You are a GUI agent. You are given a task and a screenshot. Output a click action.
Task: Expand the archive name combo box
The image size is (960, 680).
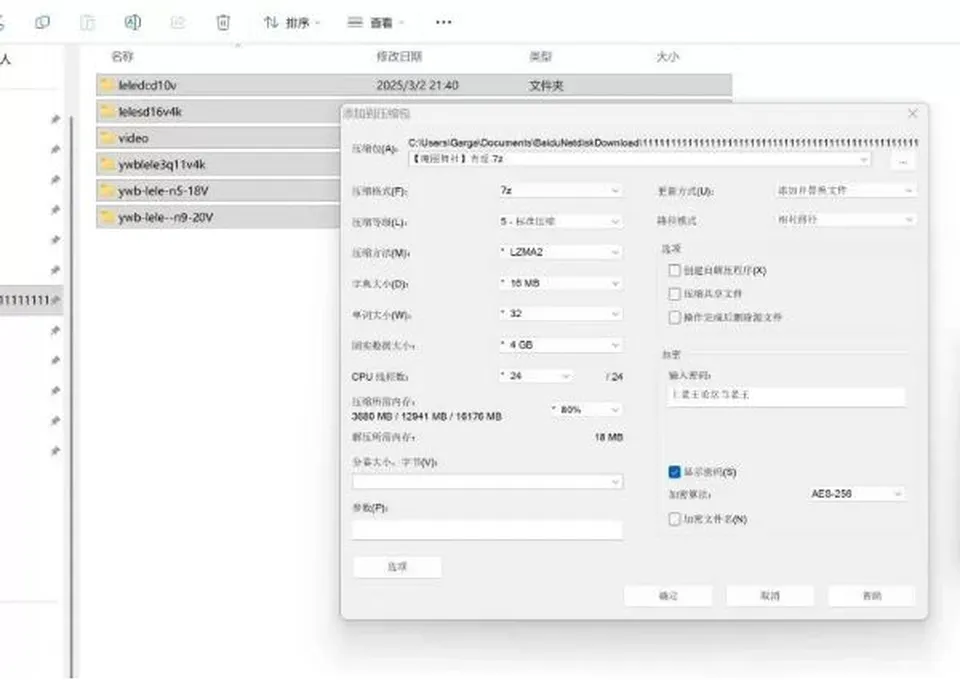click(x=863, y=159)
